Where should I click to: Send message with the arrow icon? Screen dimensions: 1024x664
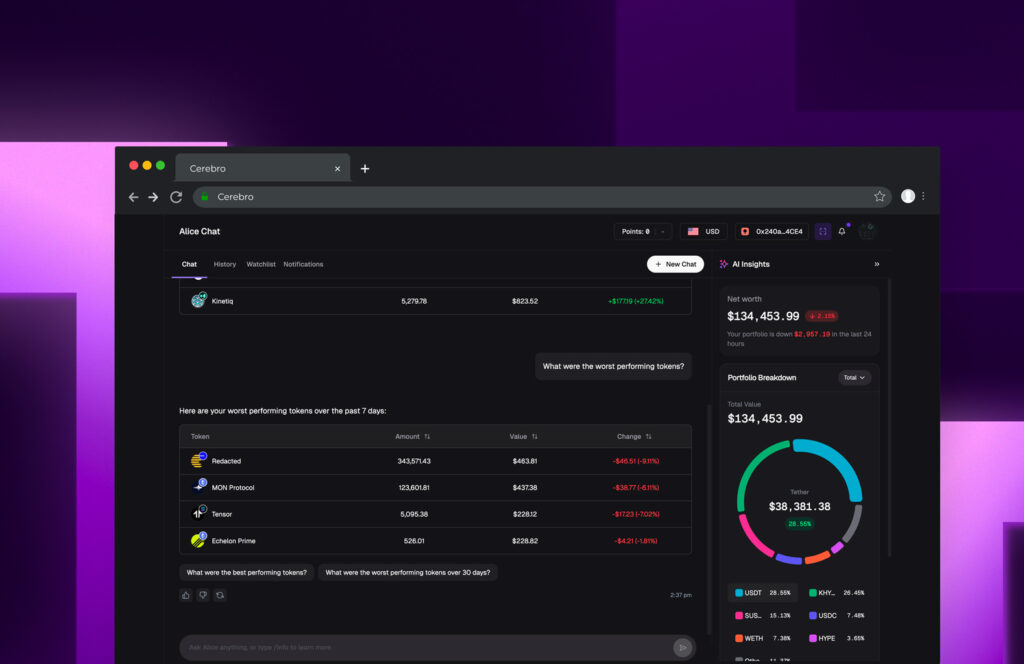point(682,647)
